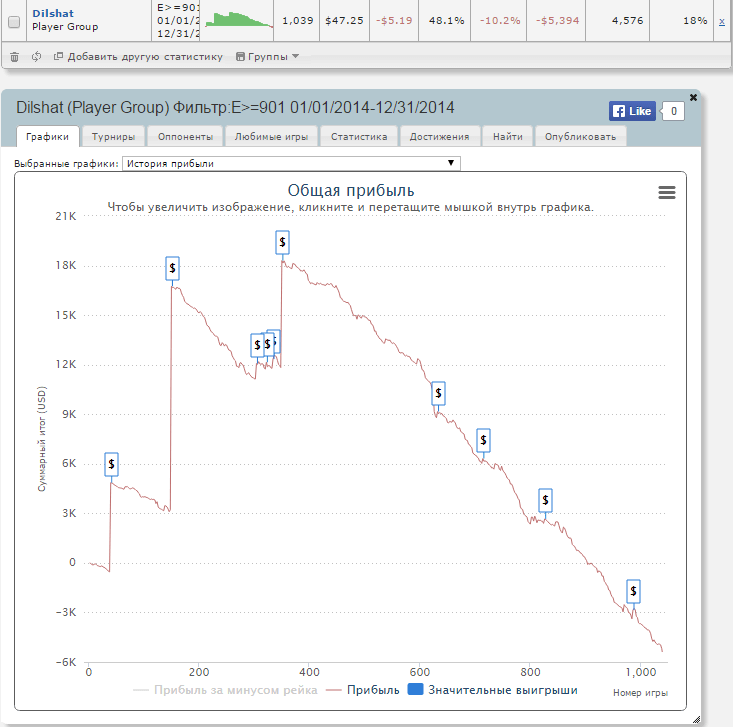The height and width of the screenshot is (727, 733).
Task: Click the highest $ win marker near 18K
Action: tap(283, 241)
